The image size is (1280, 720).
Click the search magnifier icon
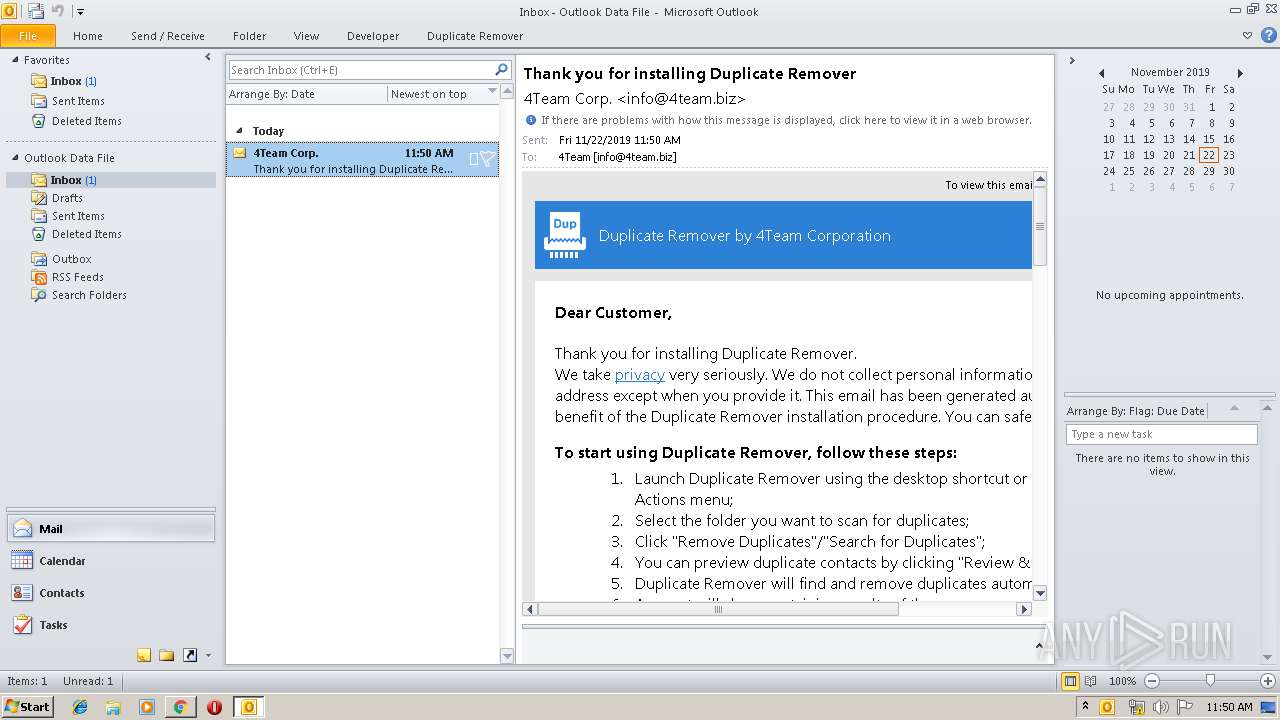502,70
